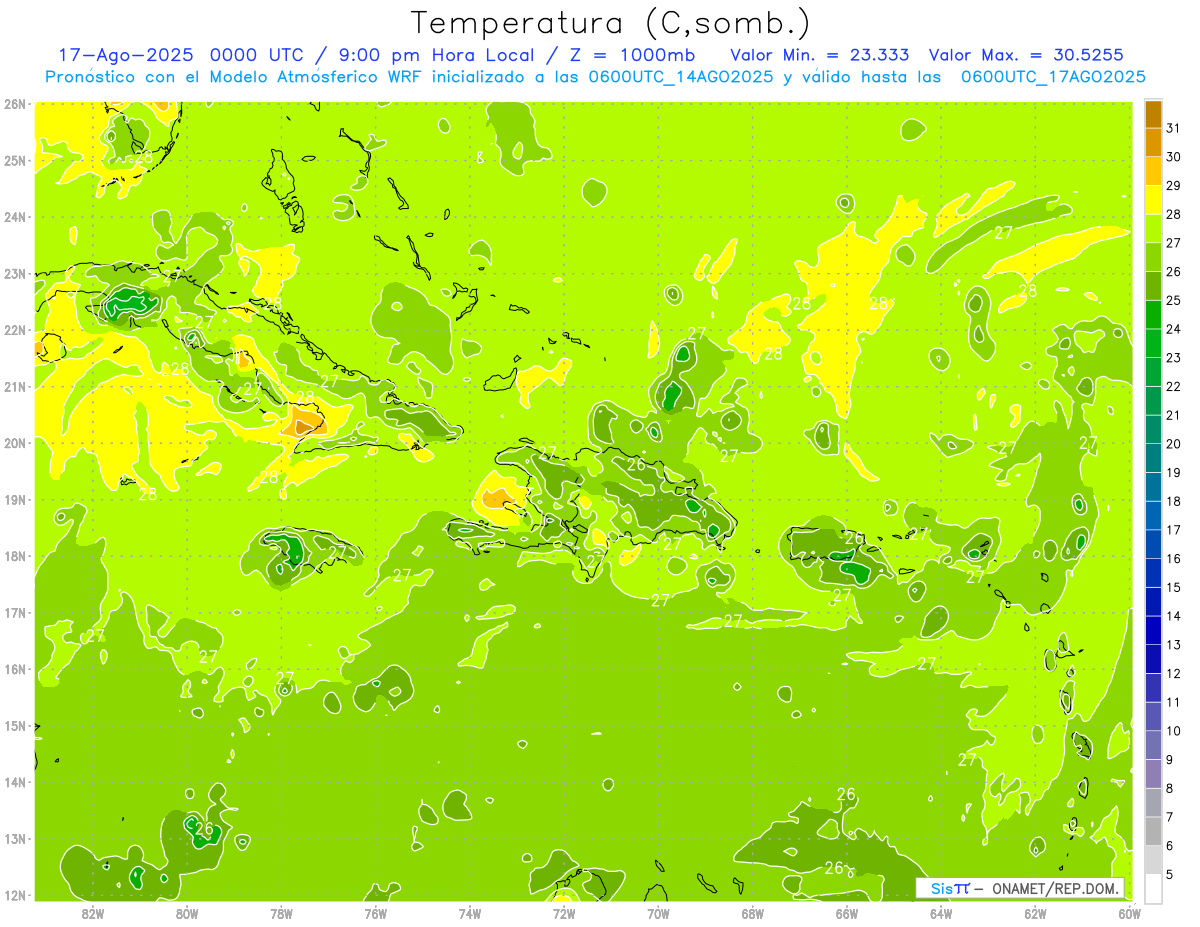
Task: Click the '72W' longitude axis label
Action: coord(564,913)
